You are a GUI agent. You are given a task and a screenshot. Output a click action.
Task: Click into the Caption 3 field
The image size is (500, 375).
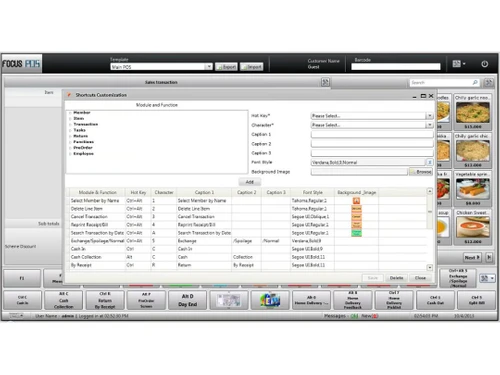pyautogui.click(x=372, y=153)
